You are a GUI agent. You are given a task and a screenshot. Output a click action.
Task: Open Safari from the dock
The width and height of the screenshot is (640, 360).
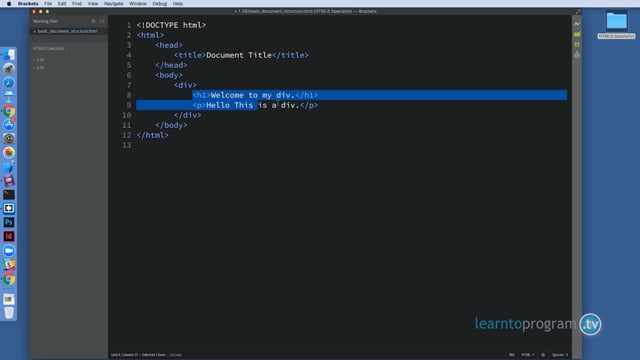(x=9, y=82)
